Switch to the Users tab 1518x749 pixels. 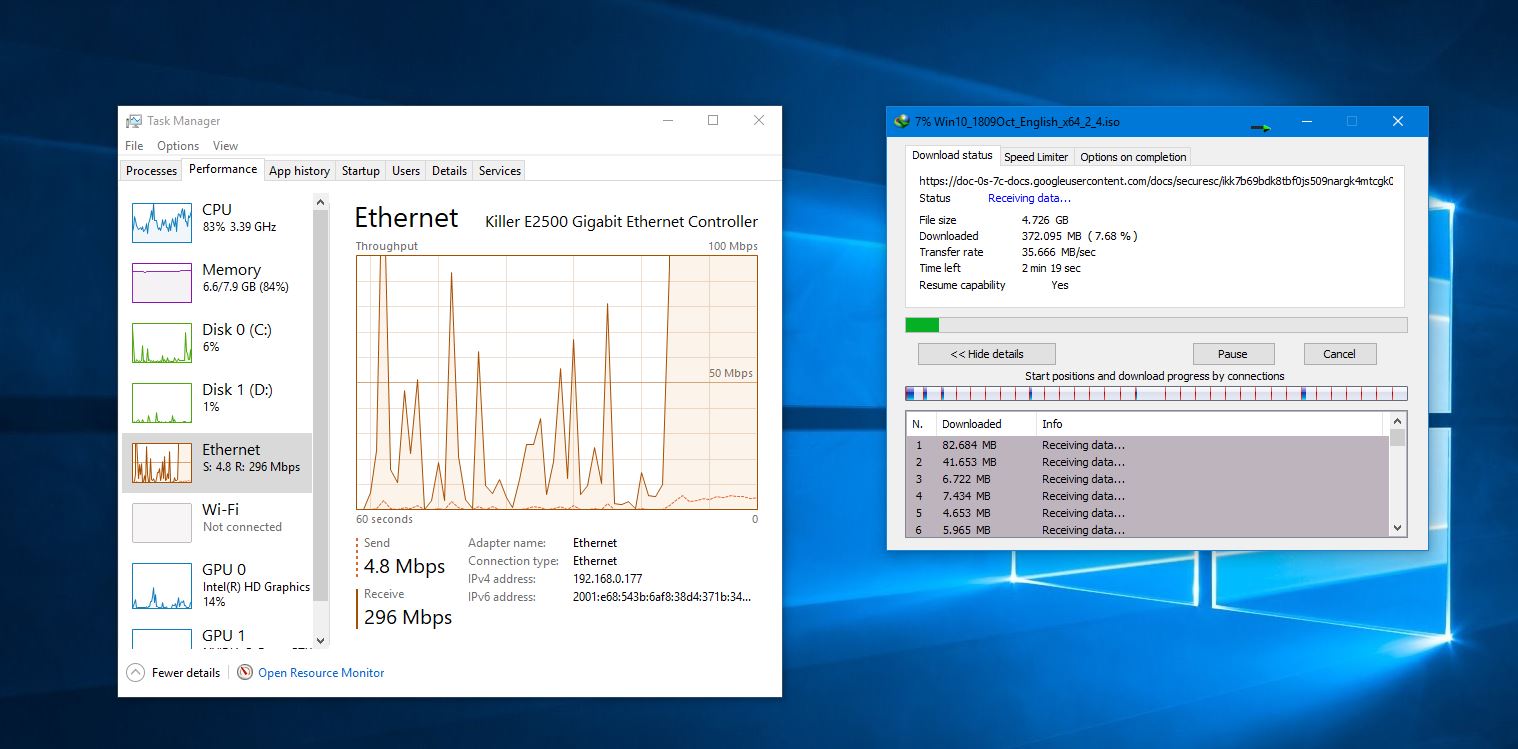[x=406, y=171]
